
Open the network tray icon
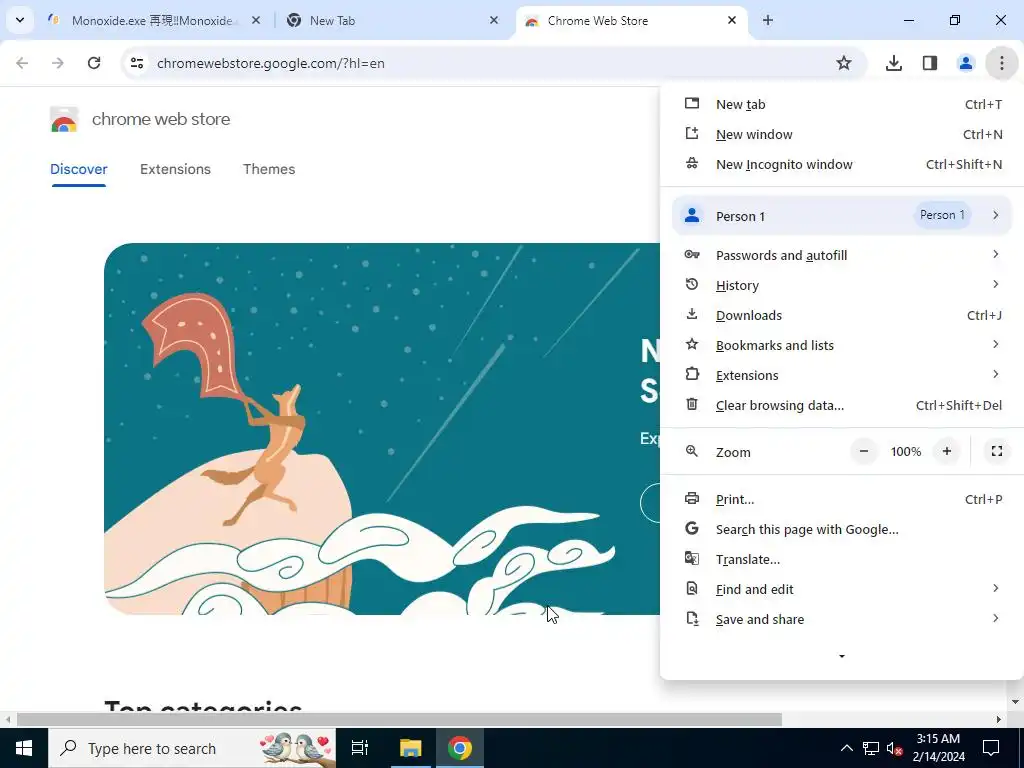point(871,748)
